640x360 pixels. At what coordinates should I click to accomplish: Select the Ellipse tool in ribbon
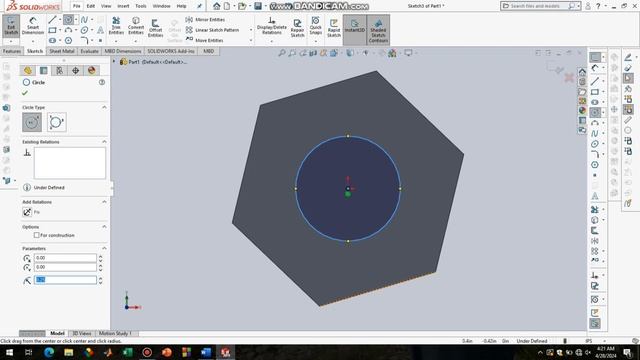(x=84, y=30)
